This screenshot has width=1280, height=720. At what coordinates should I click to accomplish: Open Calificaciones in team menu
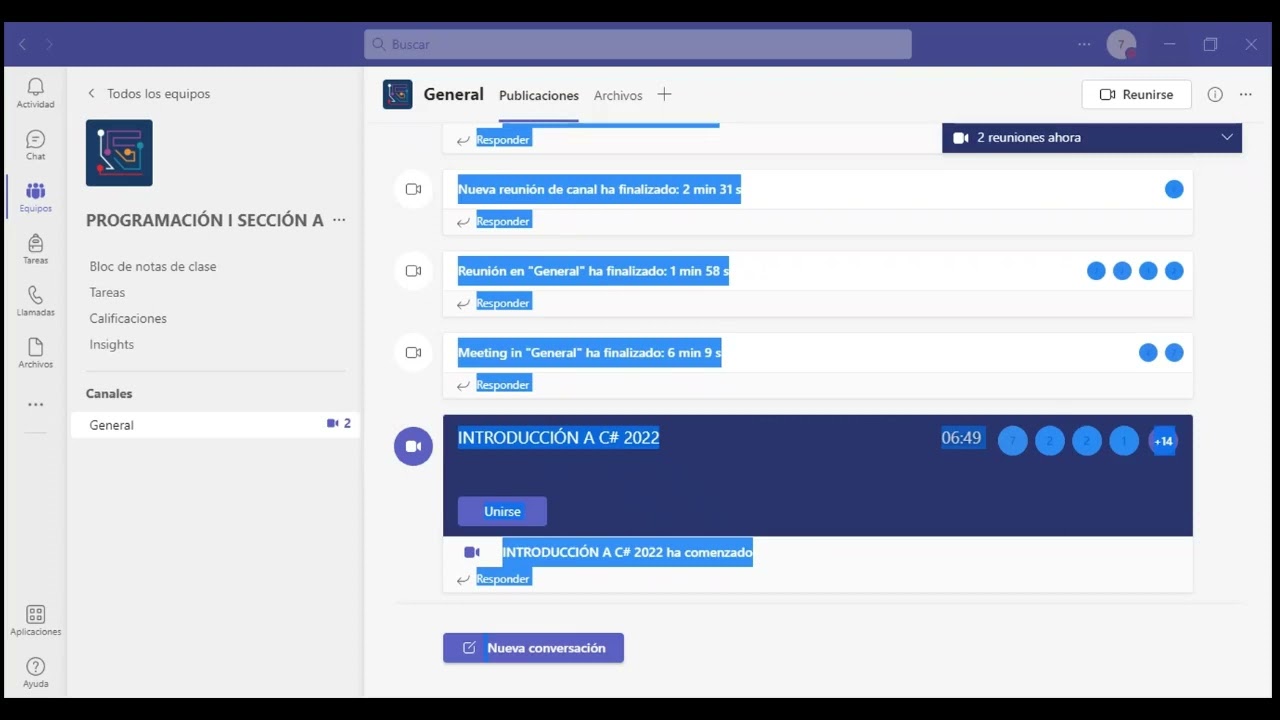point(128,319)
